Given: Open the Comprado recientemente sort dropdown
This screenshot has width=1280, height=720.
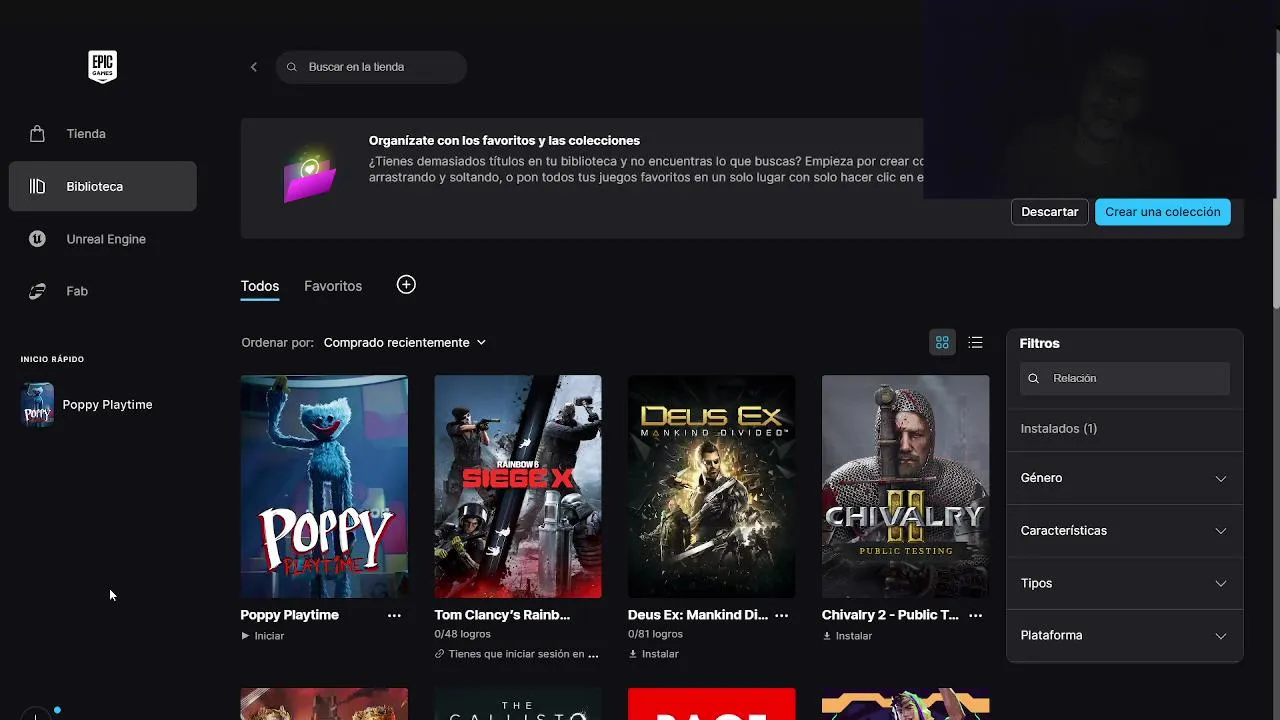Looking at the screenshot, I should 404,343.
